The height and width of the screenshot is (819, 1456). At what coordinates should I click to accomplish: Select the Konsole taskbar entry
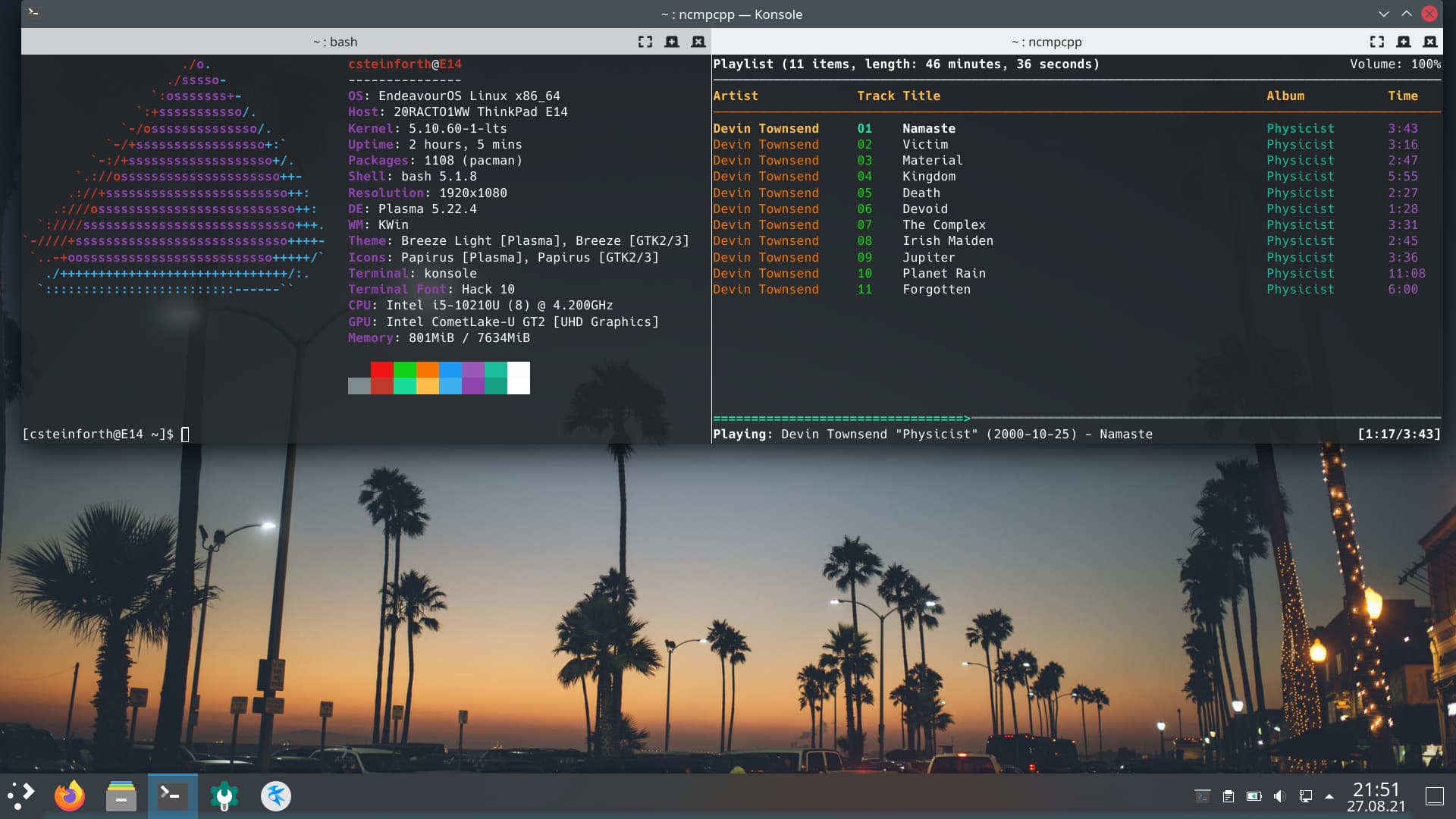point(173,795)
